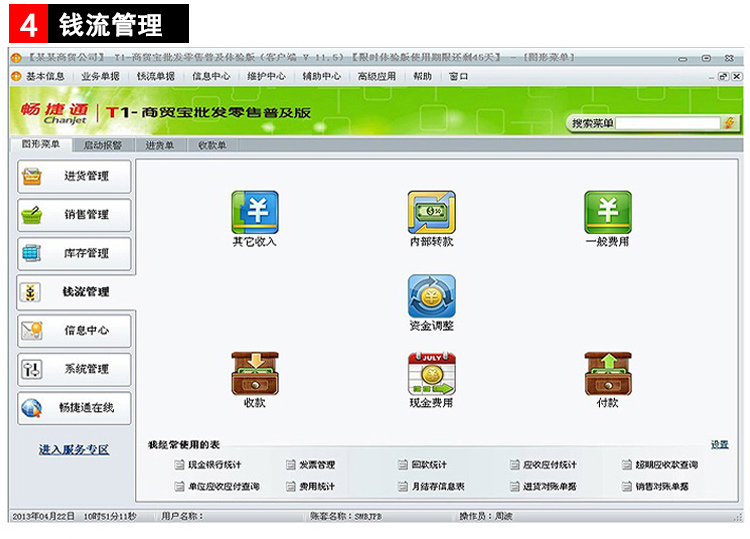The width and height of the screenshot is (750, 539).
Task: Open the 一般费用 icon
Action: pos(608,212)
